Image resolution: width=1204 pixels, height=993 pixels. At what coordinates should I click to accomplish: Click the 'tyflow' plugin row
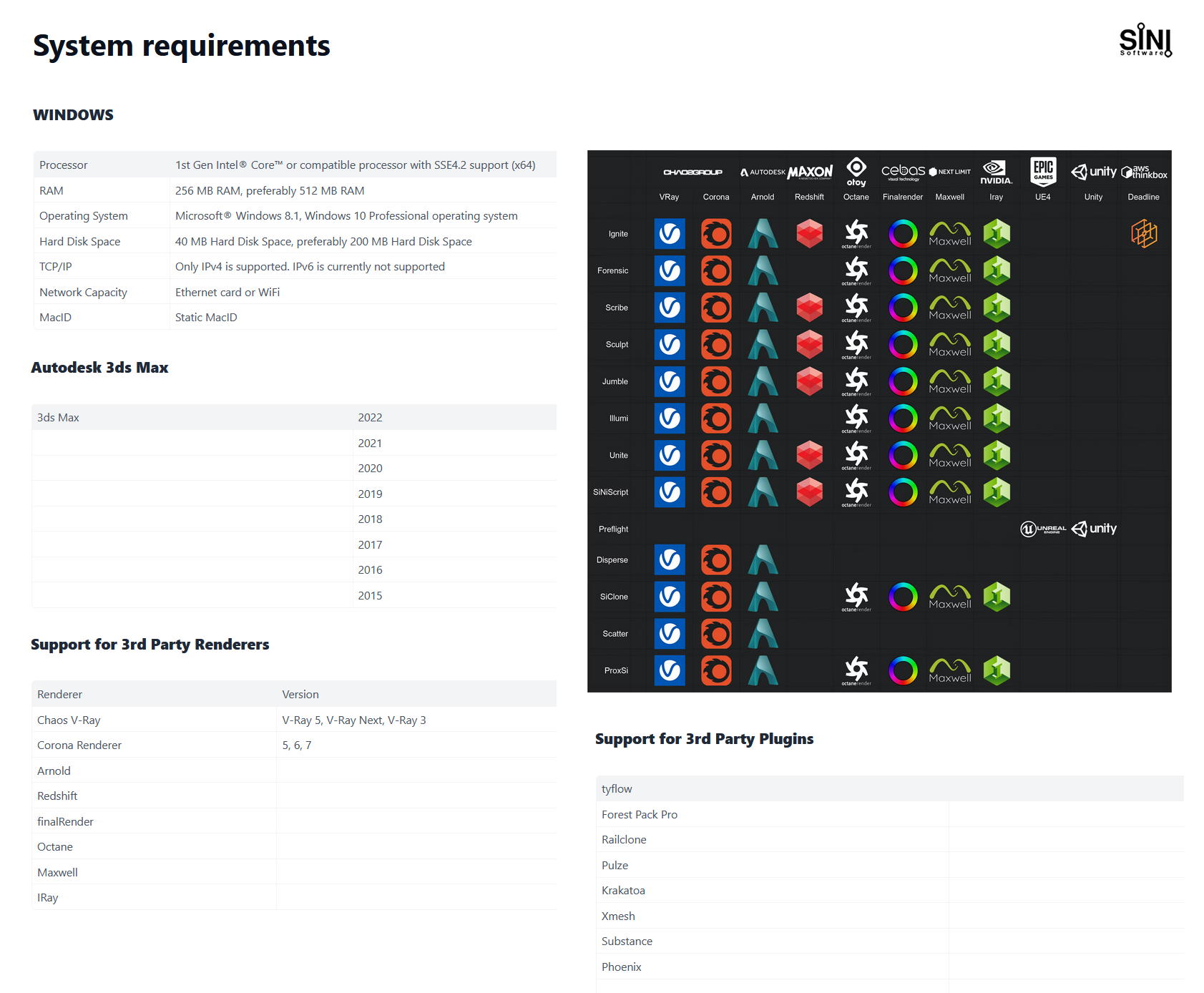(890, 788)
